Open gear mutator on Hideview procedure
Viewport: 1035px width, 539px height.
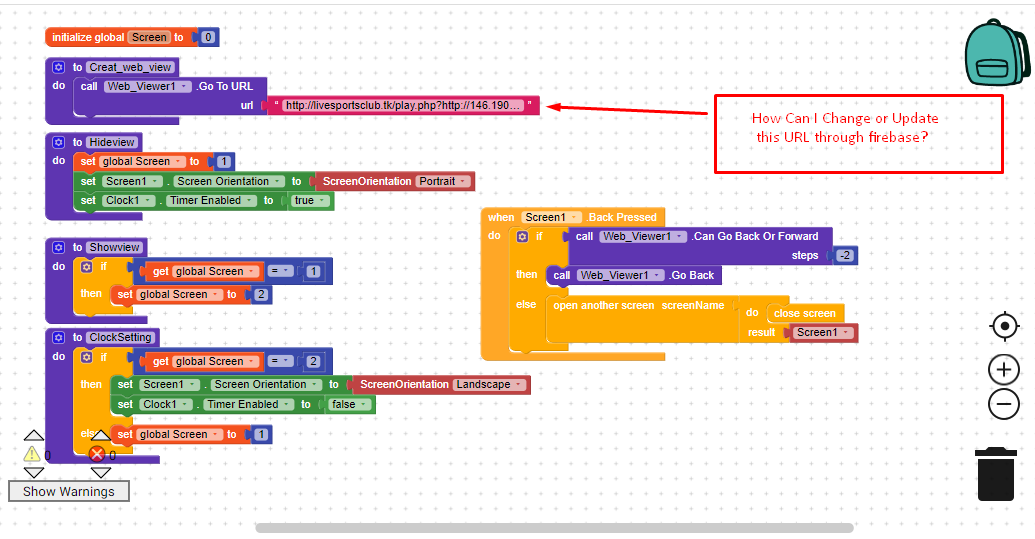point(58,142)
